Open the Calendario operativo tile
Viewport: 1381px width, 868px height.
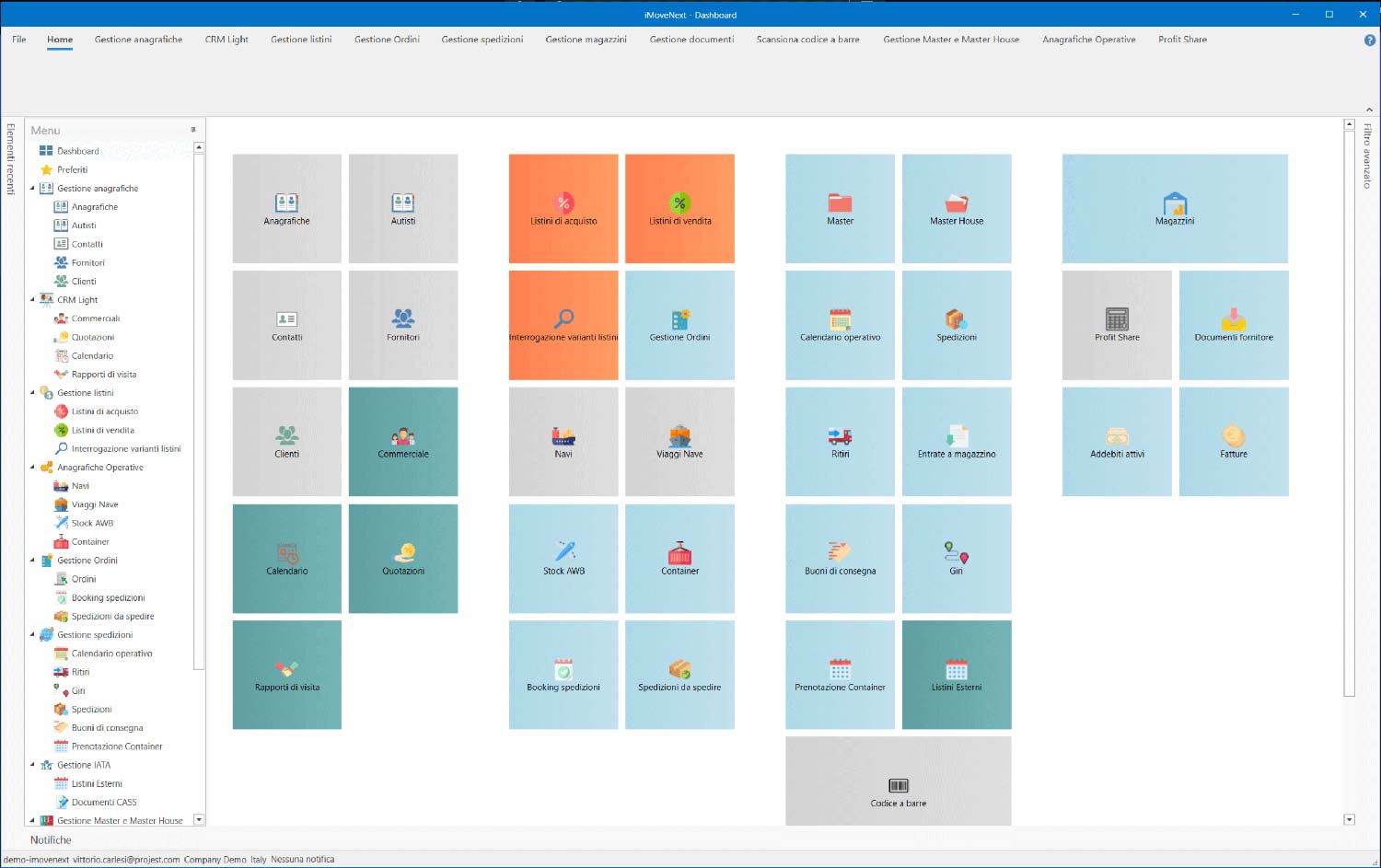pos(839,325)
